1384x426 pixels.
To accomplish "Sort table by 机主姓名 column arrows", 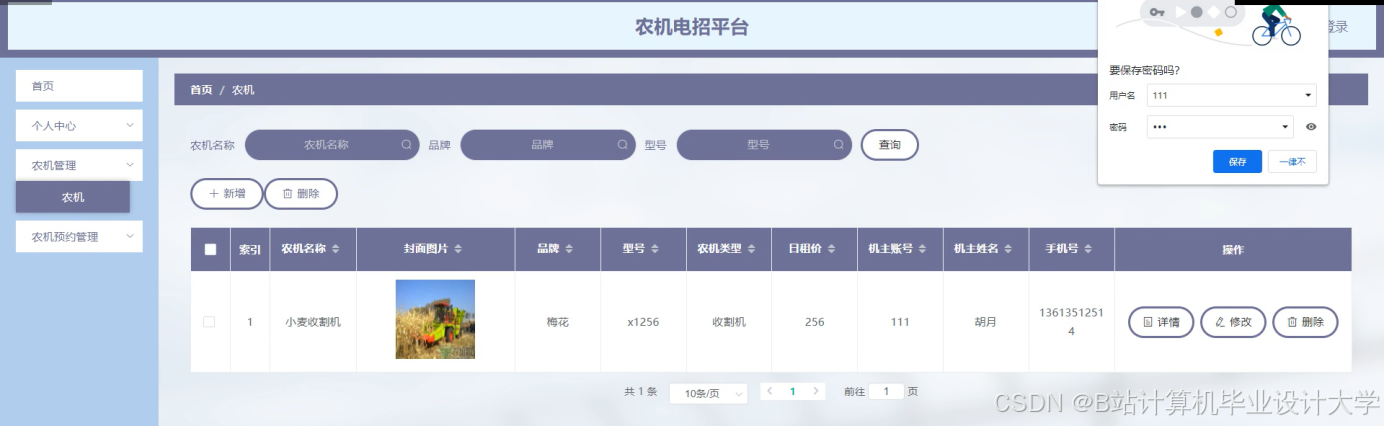I will 1009,249.
